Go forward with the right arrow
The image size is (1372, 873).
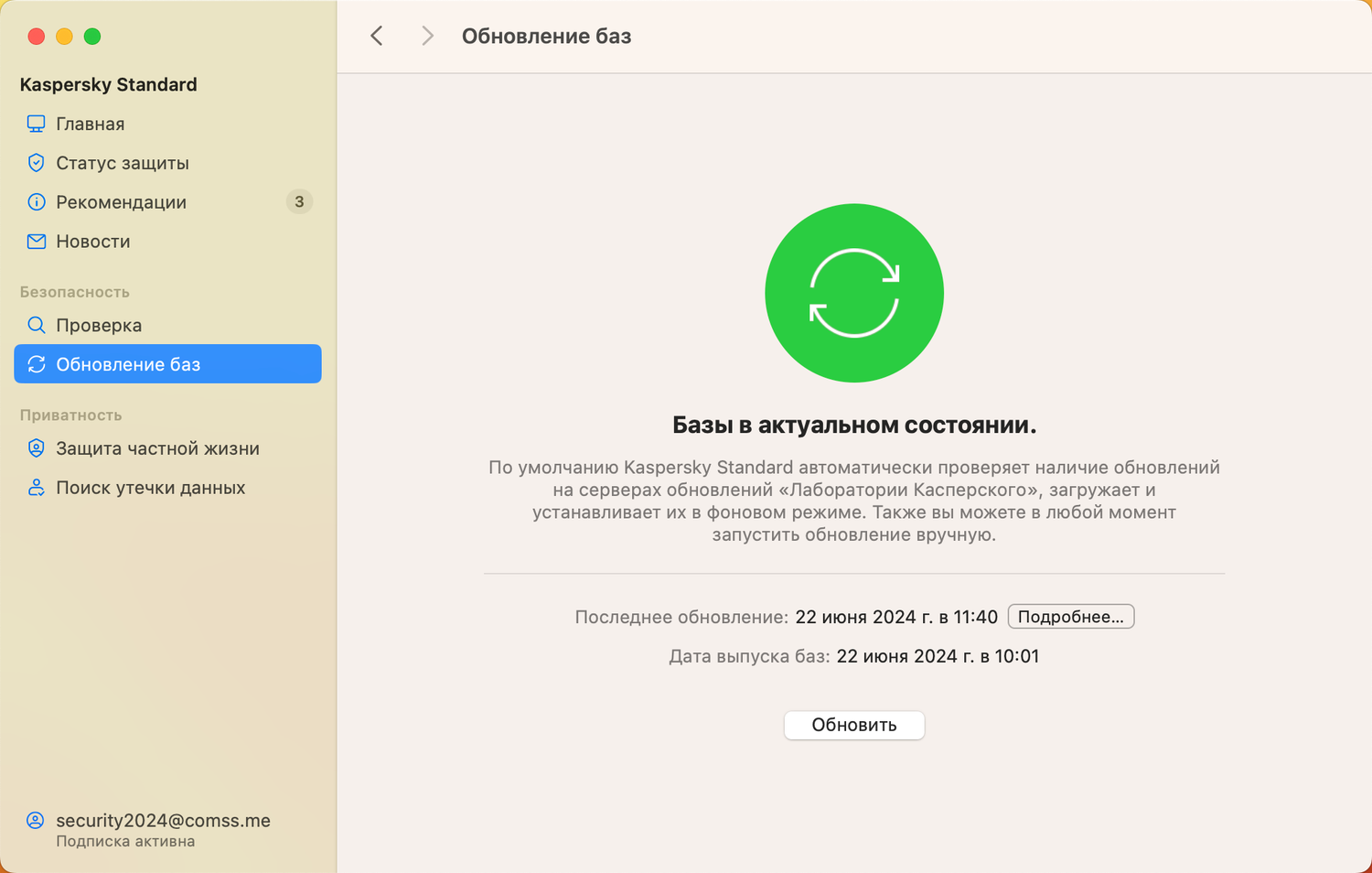427,36
